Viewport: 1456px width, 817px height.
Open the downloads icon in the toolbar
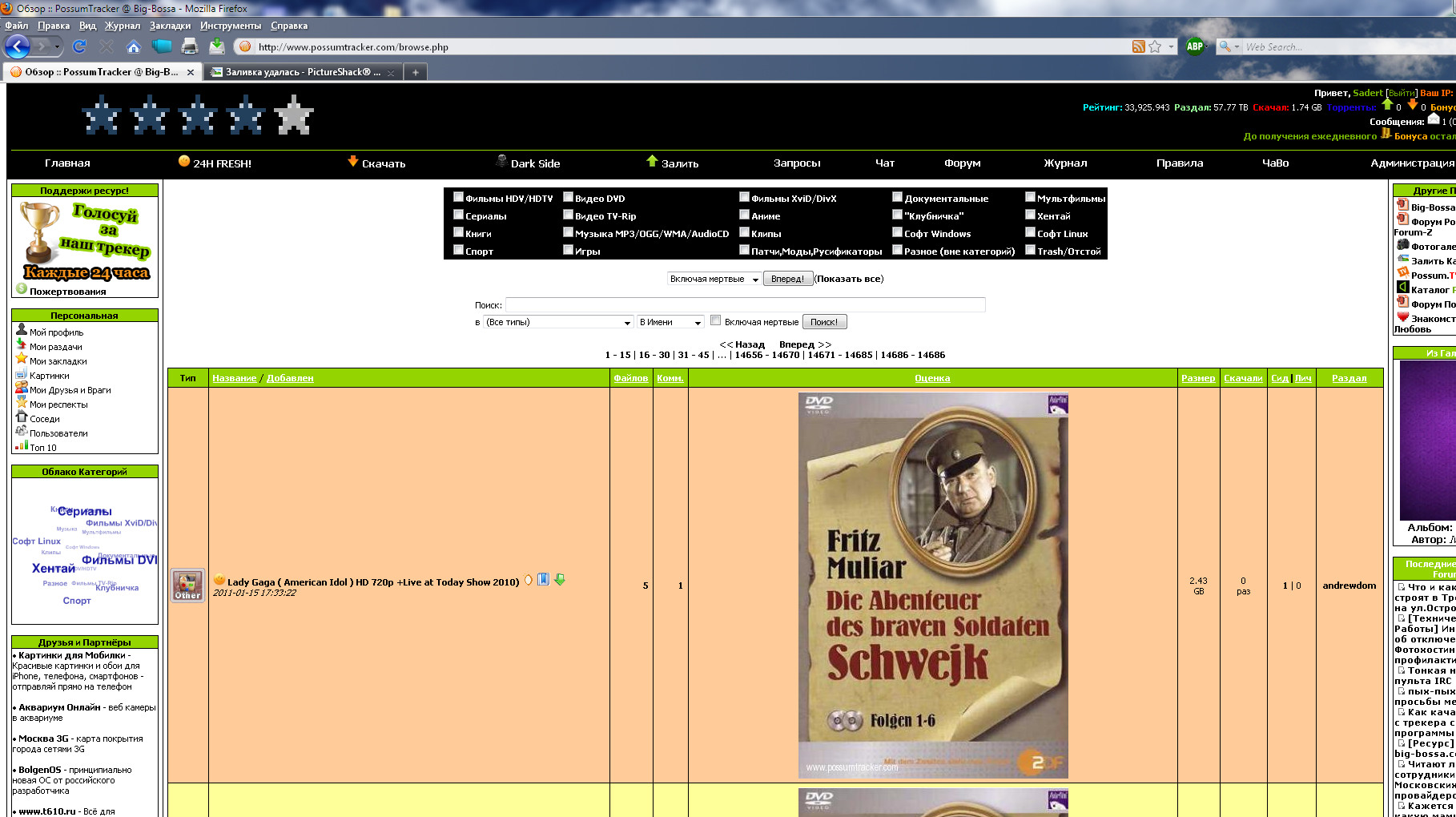click(216, 46)
